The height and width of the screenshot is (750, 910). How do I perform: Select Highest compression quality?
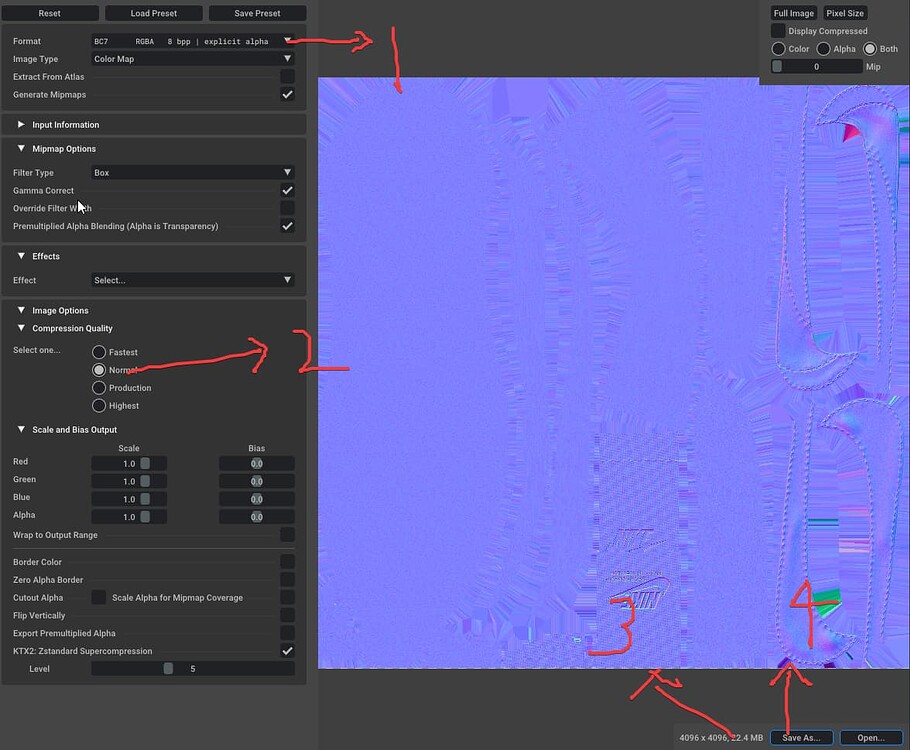point(98,405)
